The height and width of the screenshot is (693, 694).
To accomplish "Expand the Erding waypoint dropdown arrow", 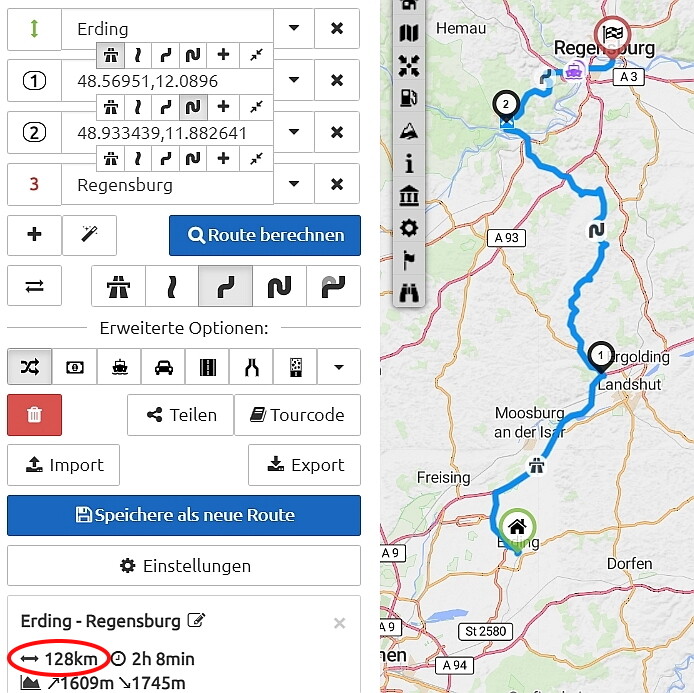I will coord(294,28).
